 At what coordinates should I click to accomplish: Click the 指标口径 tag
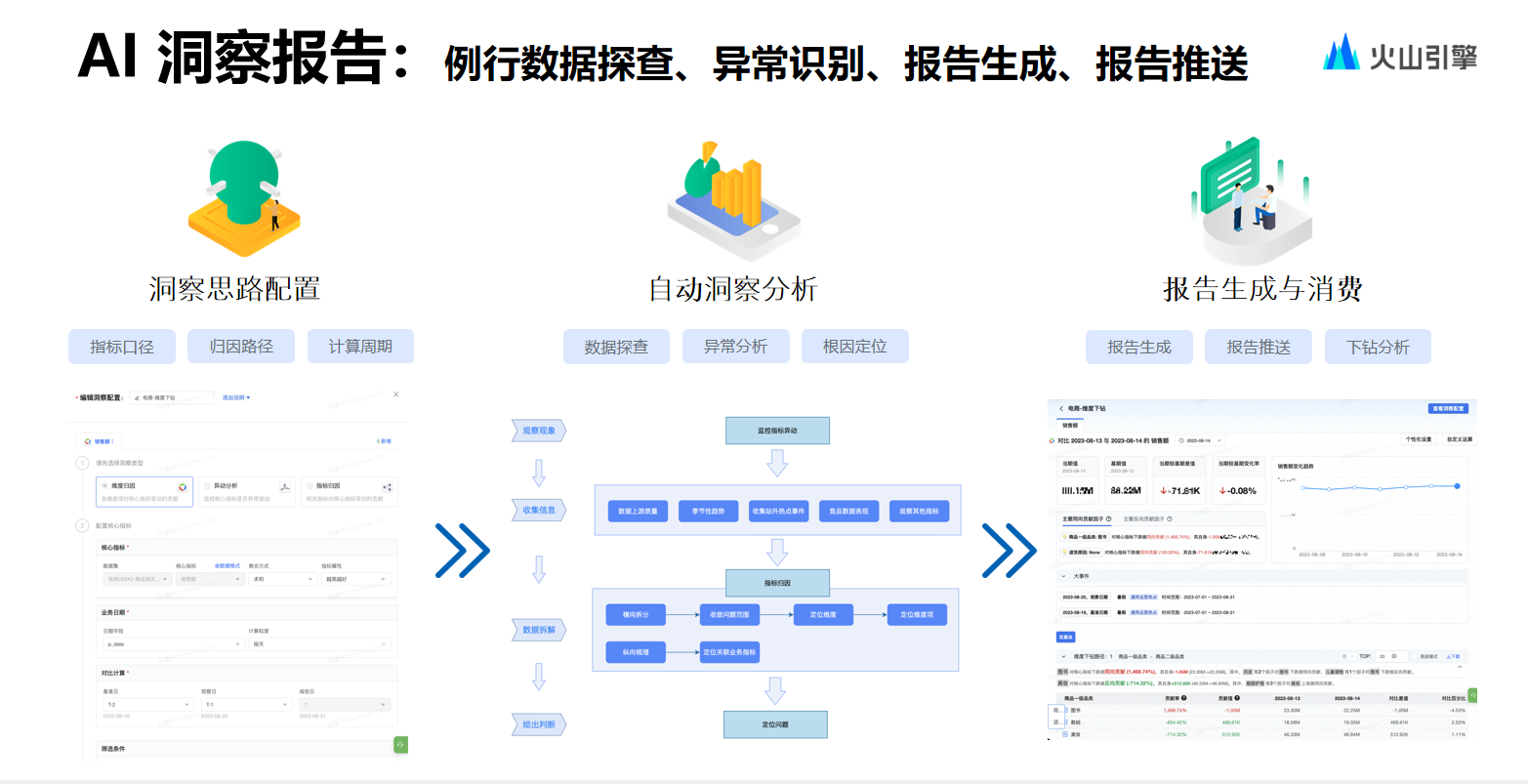click(x=122, y=347)
